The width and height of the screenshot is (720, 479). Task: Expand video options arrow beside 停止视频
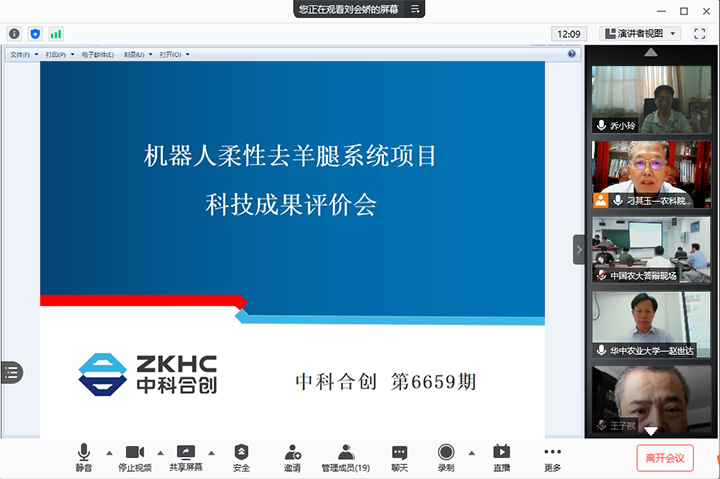point(160,453)
